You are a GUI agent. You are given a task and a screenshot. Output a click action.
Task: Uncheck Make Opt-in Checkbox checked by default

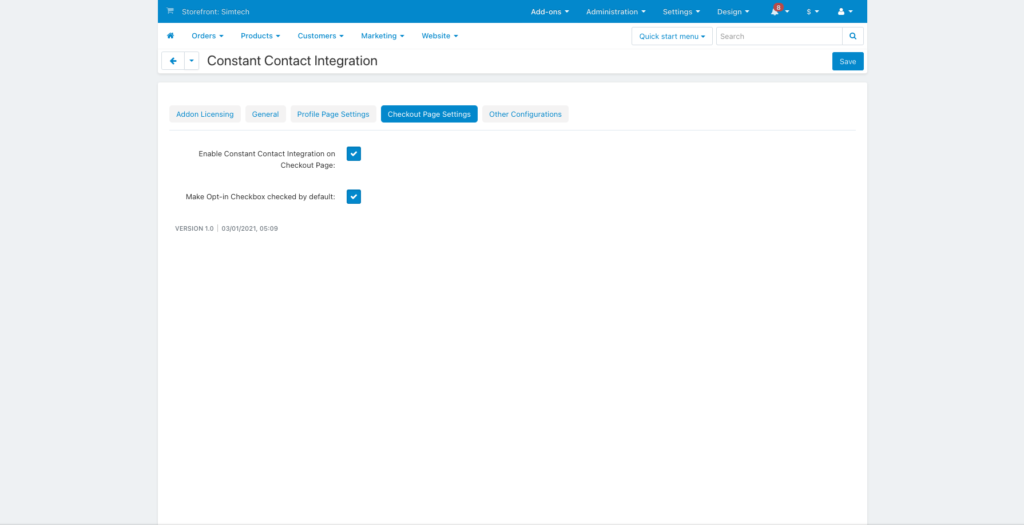pyautogui.click(x=353, y=197)
